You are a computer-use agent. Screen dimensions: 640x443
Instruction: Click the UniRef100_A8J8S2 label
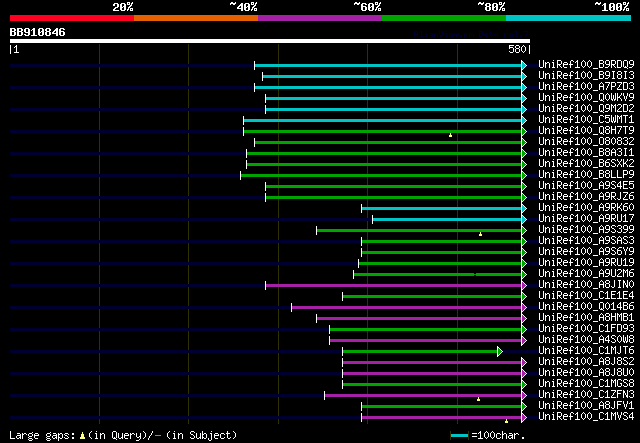point(586,362)
